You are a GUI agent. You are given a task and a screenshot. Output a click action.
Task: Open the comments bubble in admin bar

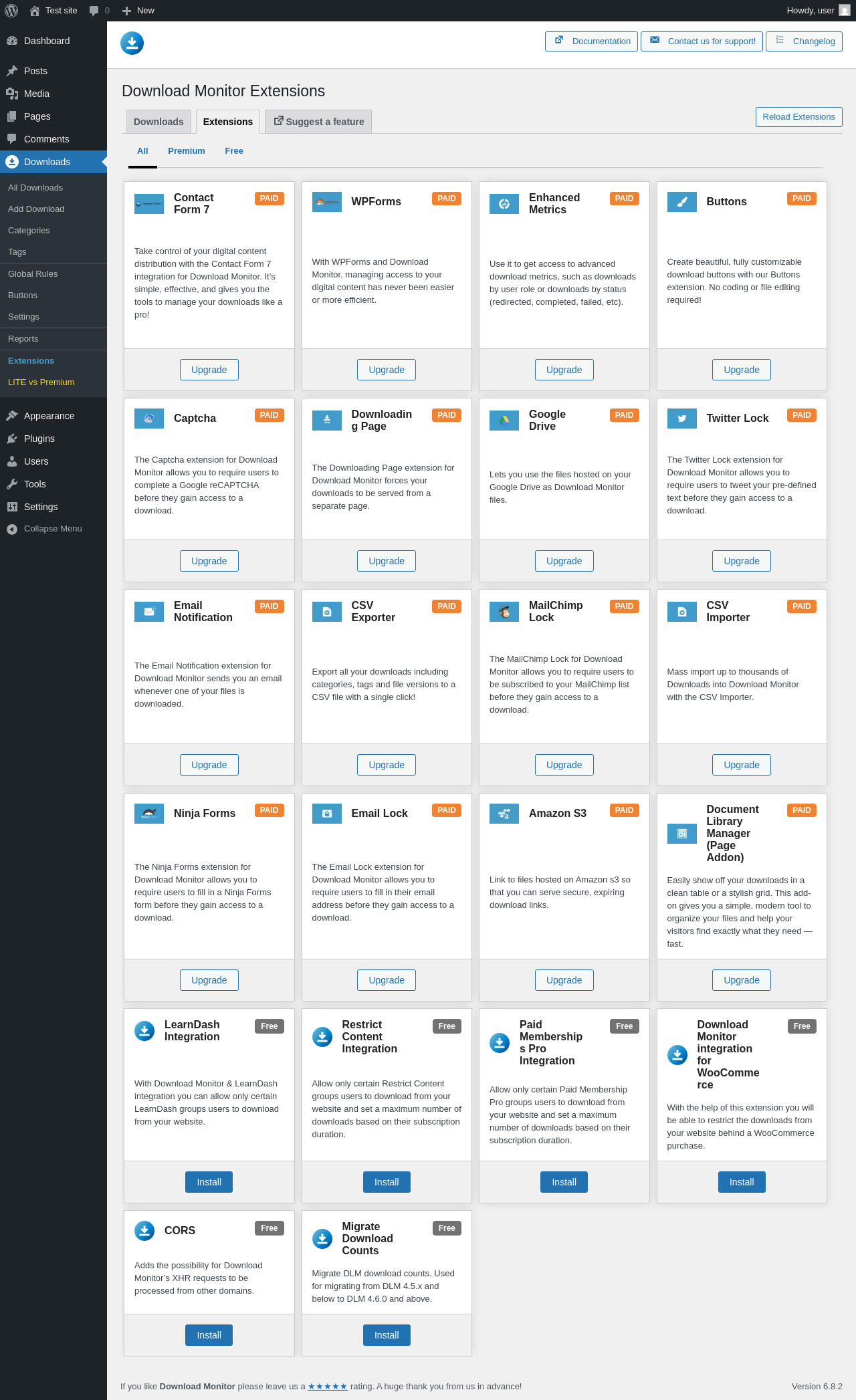(x=94, y=11)
